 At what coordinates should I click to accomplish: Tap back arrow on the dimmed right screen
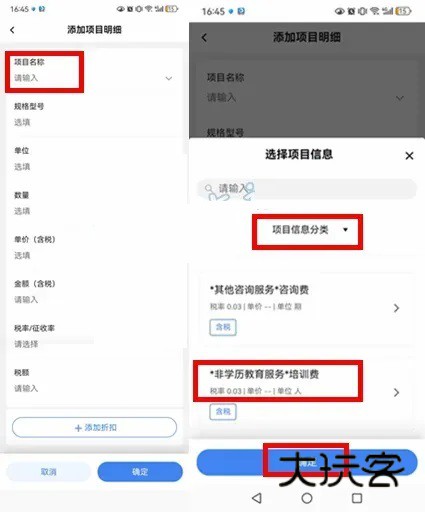(204, 38)
